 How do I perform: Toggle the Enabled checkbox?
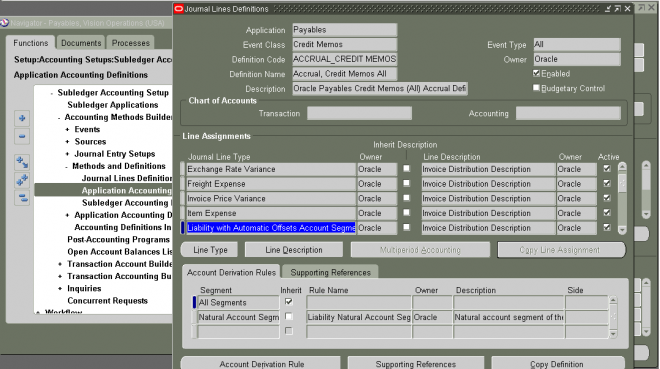pos(536,73)
